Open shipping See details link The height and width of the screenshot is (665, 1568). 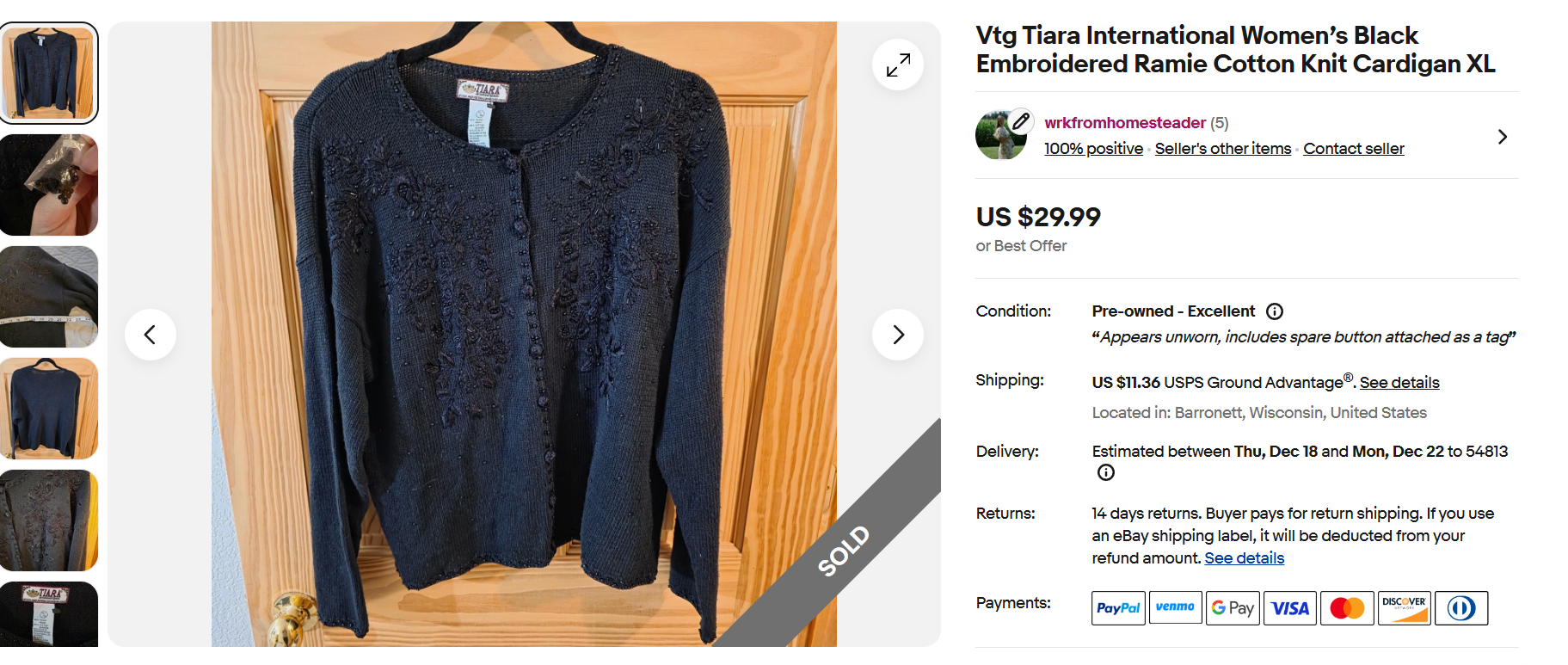pos(1399,383)
